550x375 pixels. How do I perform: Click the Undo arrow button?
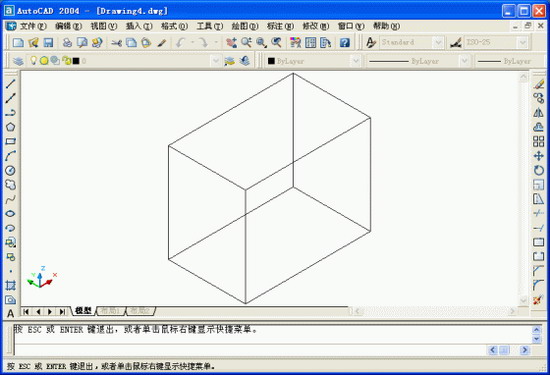click(181, 42)
